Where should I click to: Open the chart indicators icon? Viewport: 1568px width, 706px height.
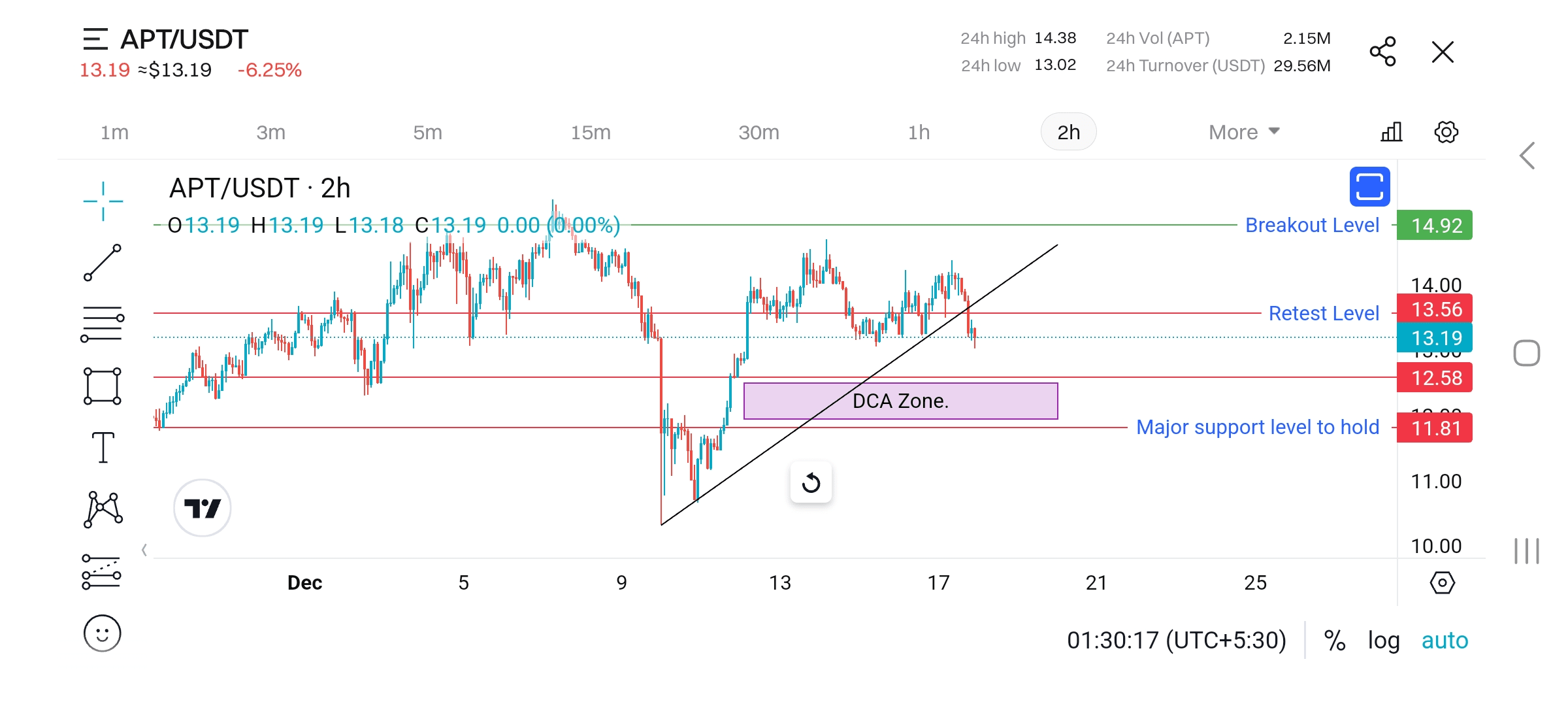point(1391,132)
